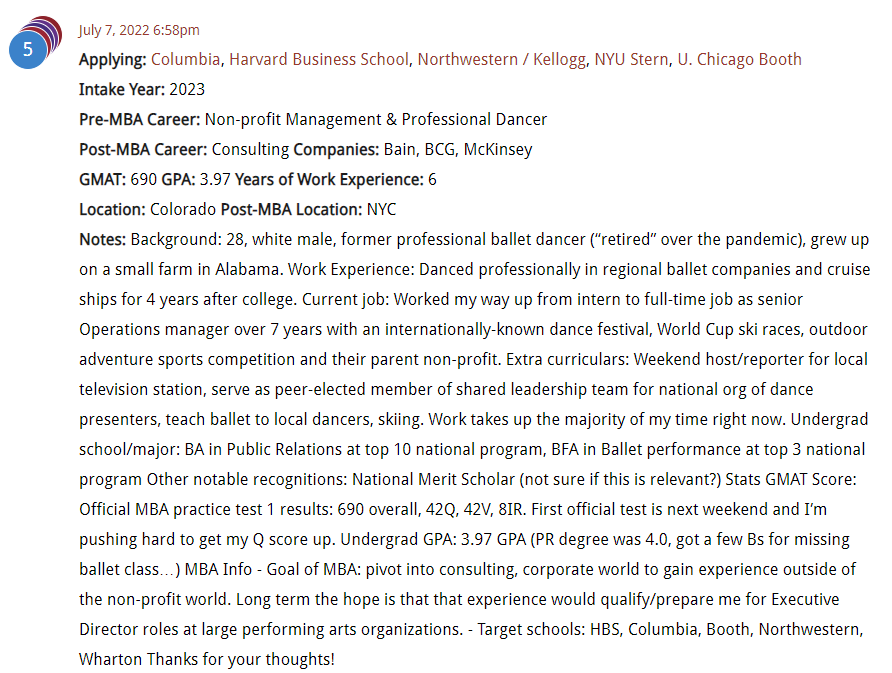Image resolution: width=892 pixels, height=673 pixels.
Task: Select the NYU Stern link
Action: [631, 59]
